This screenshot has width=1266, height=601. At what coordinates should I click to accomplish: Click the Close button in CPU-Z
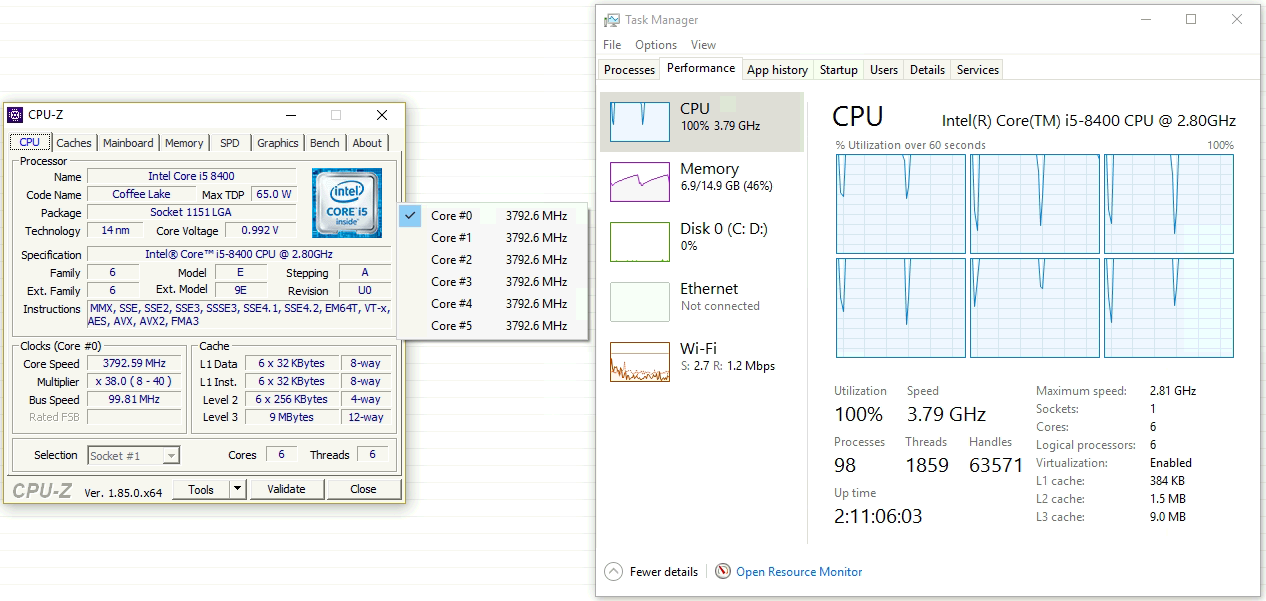point(363,489)
